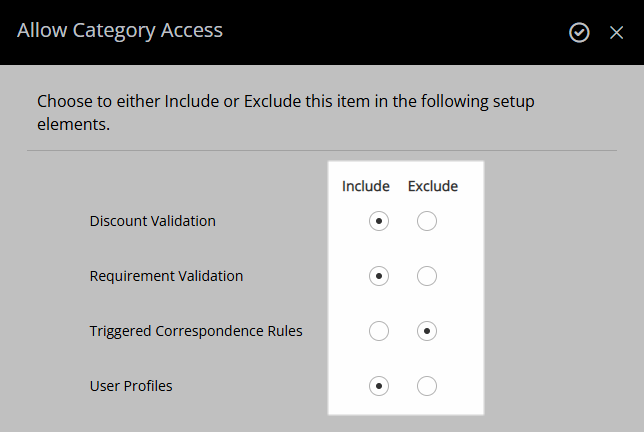
Task: Close the Allow Category Access dialog
Action: 616,32
